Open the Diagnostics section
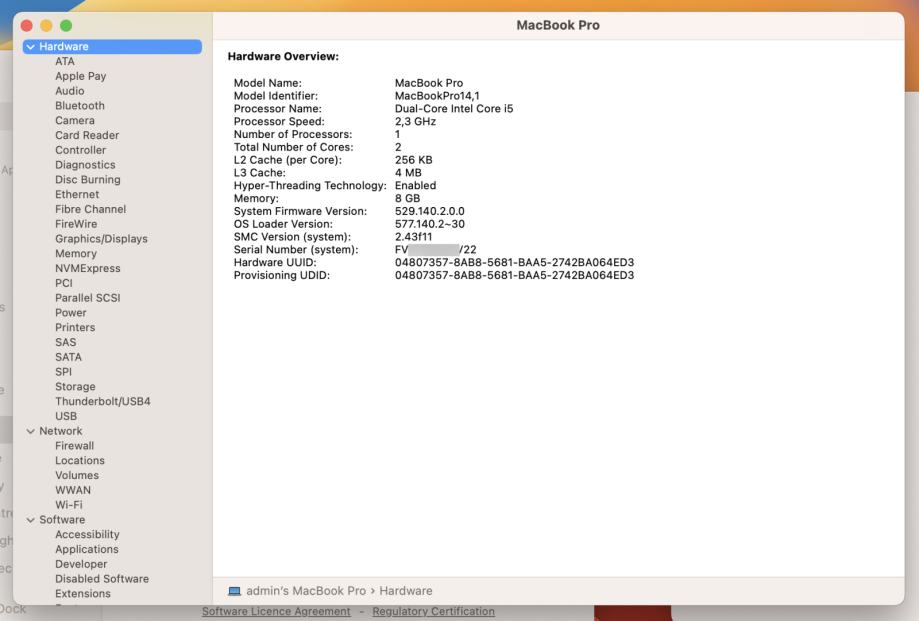 (x=85, y=165)
